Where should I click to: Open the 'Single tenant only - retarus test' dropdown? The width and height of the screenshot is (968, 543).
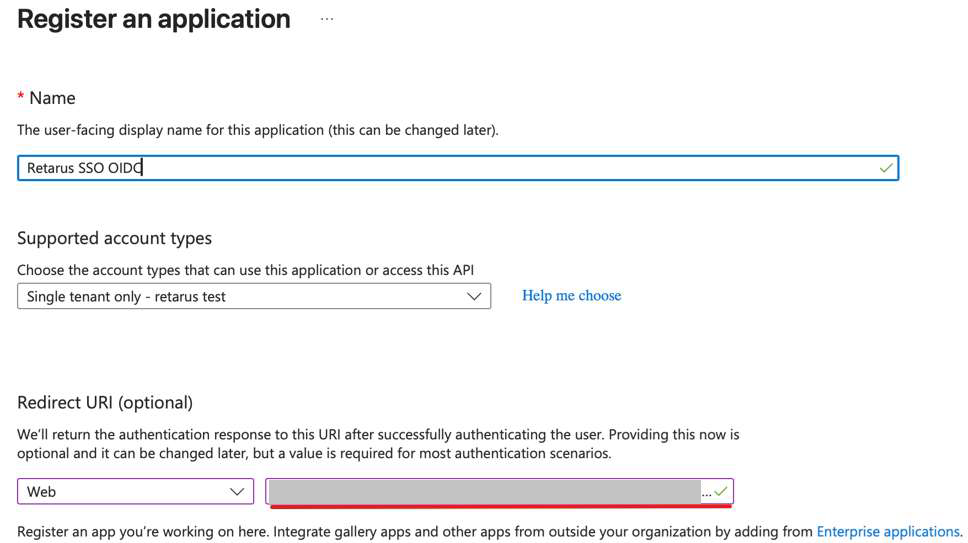[x=253, y=297]
